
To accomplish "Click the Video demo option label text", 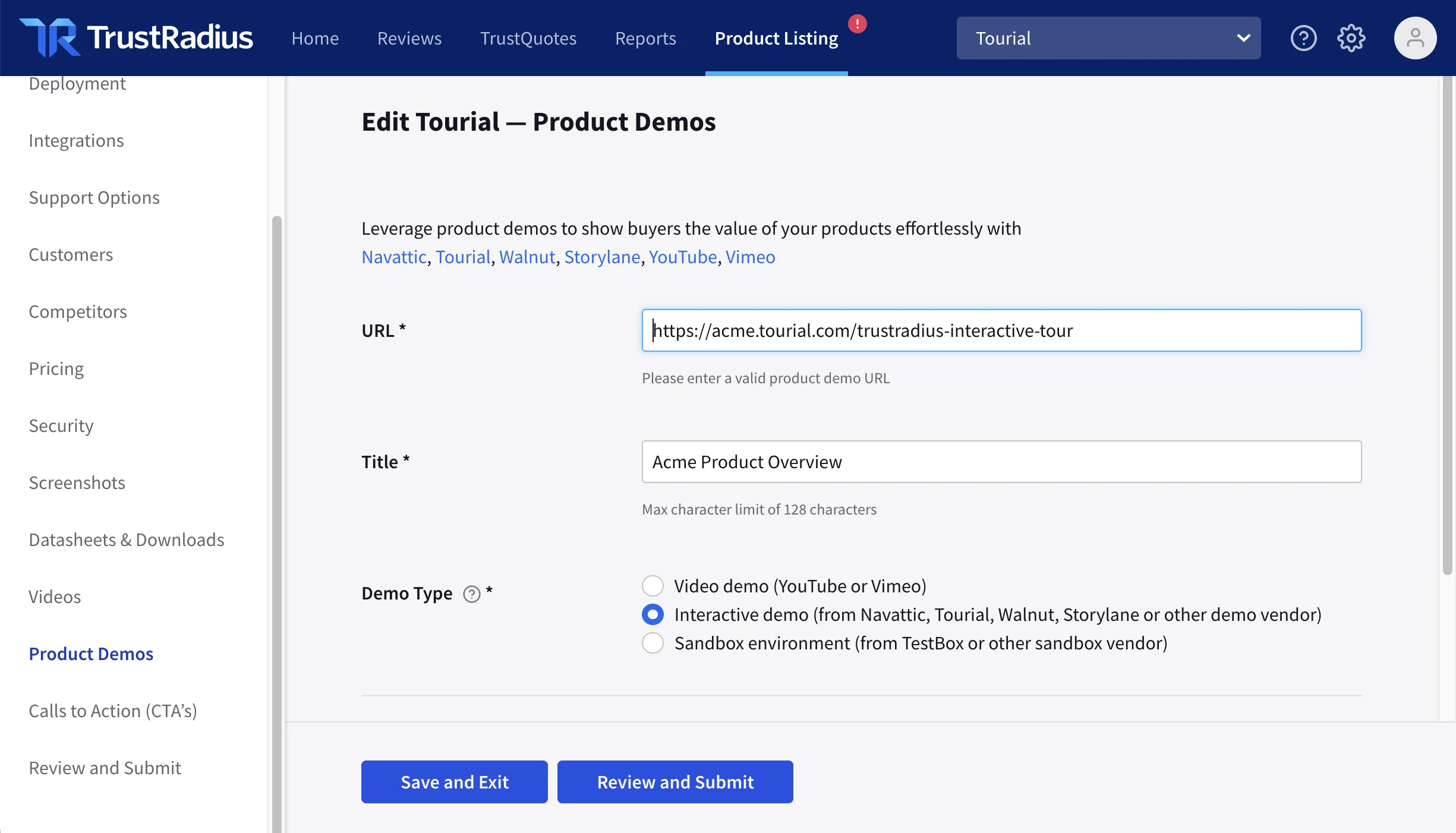I will pyautogui.click(x=800, y=586).
